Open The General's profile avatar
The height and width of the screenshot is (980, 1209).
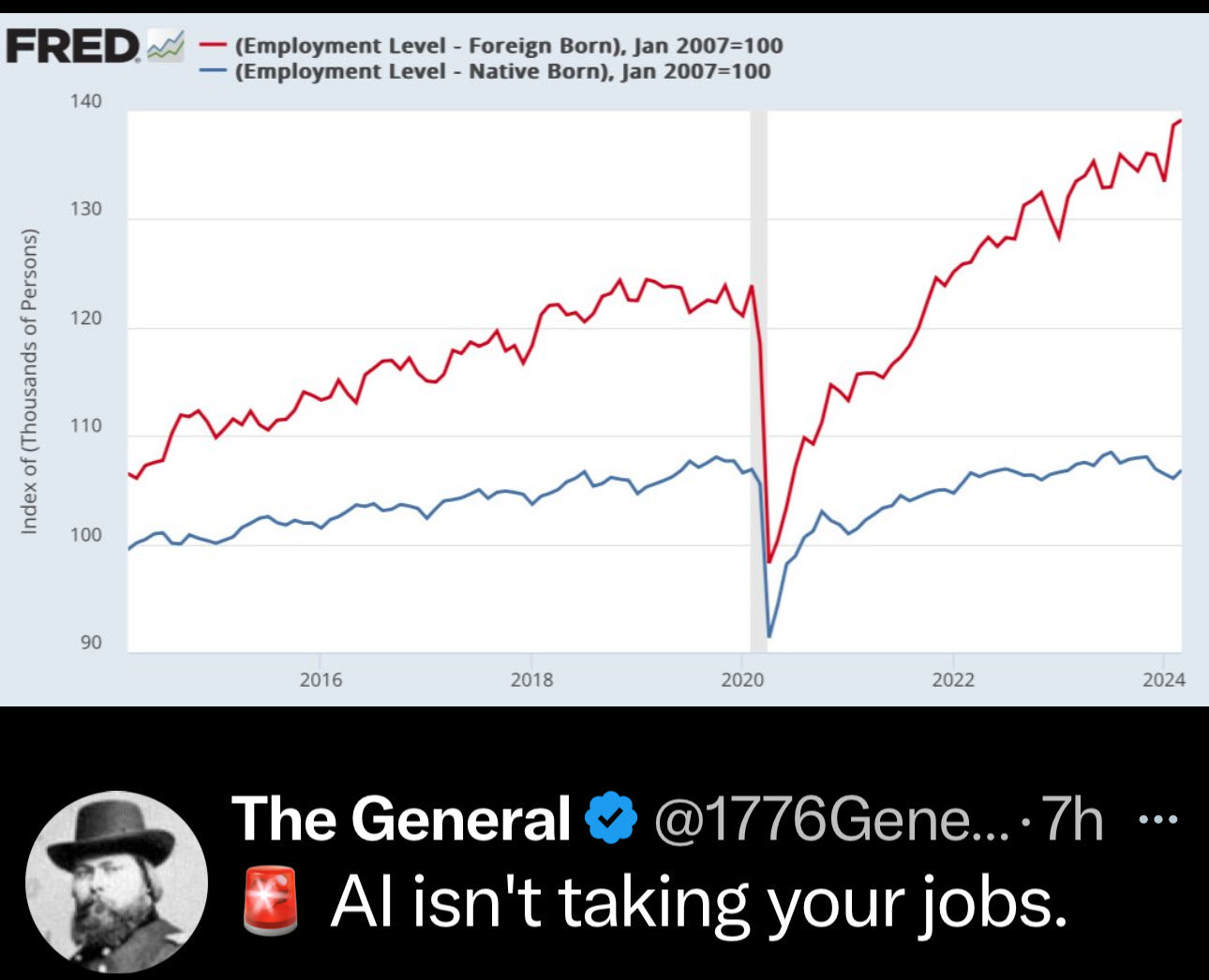[x=117, y=882]
